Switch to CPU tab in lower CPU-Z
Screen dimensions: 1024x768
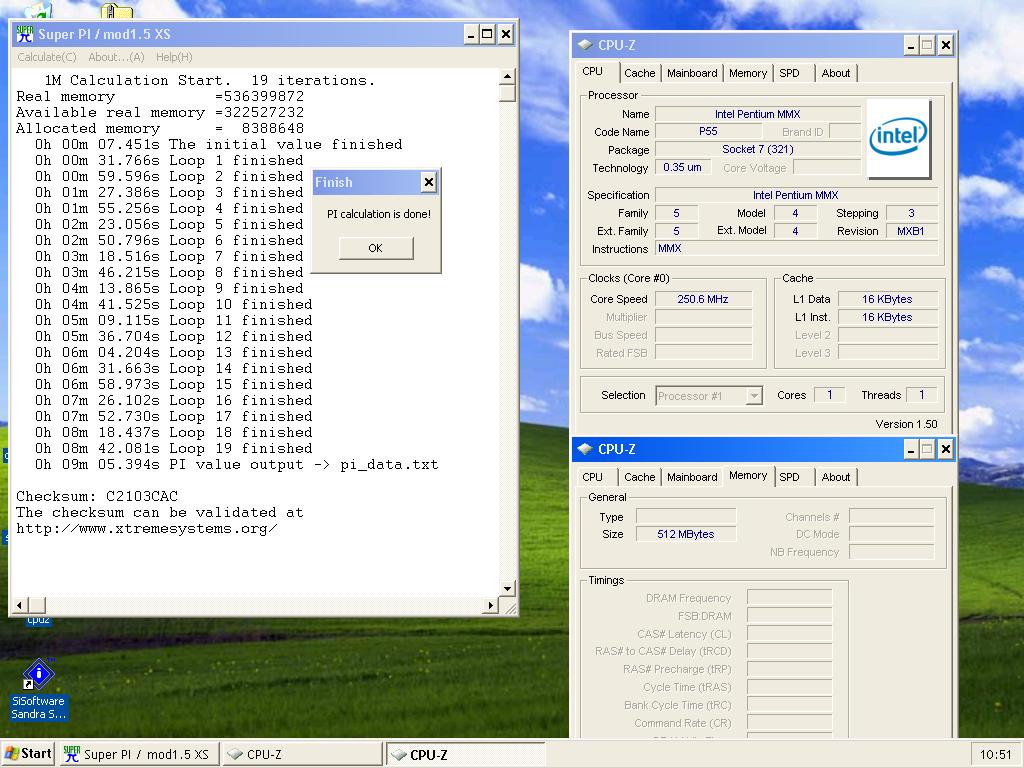(593, 477)
